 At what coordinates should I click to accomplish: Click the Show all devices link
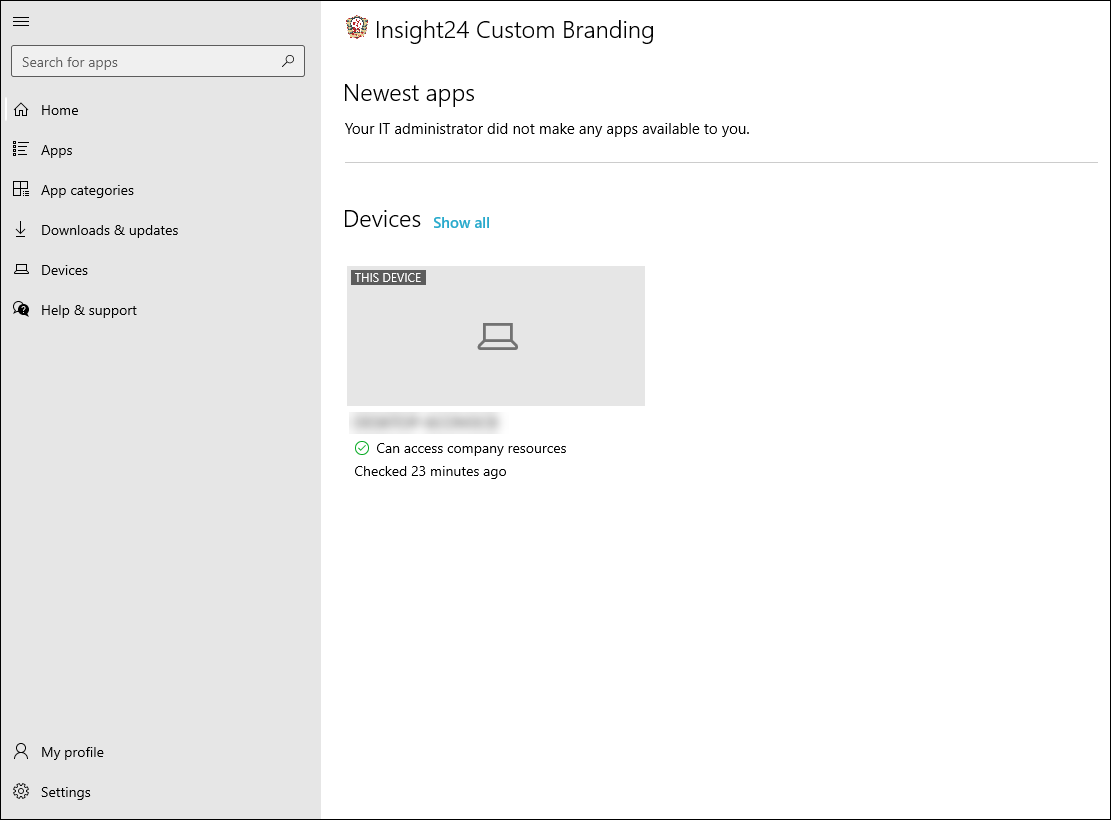click(461, 223)
